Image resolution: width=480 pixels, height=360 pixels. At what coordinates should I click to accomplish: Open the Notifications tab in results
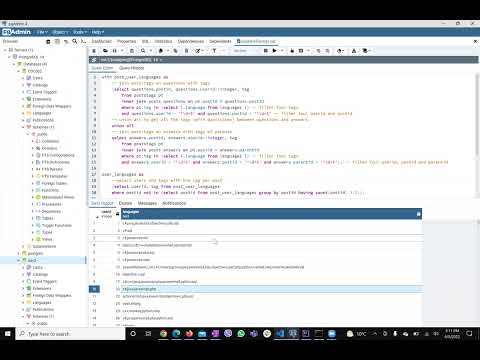pos(174,203)
